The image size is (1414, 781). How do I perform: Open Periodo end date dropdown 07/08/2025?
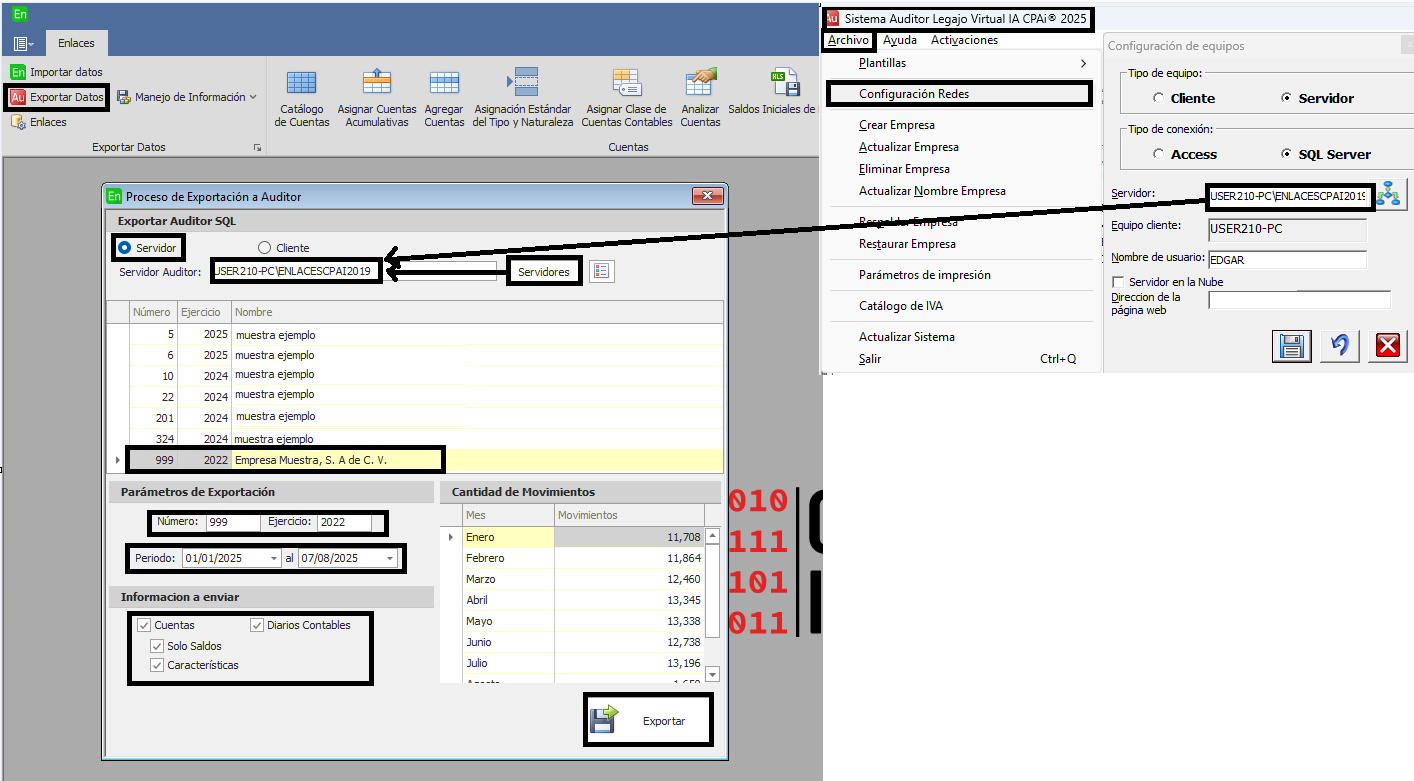pos(389,558)
